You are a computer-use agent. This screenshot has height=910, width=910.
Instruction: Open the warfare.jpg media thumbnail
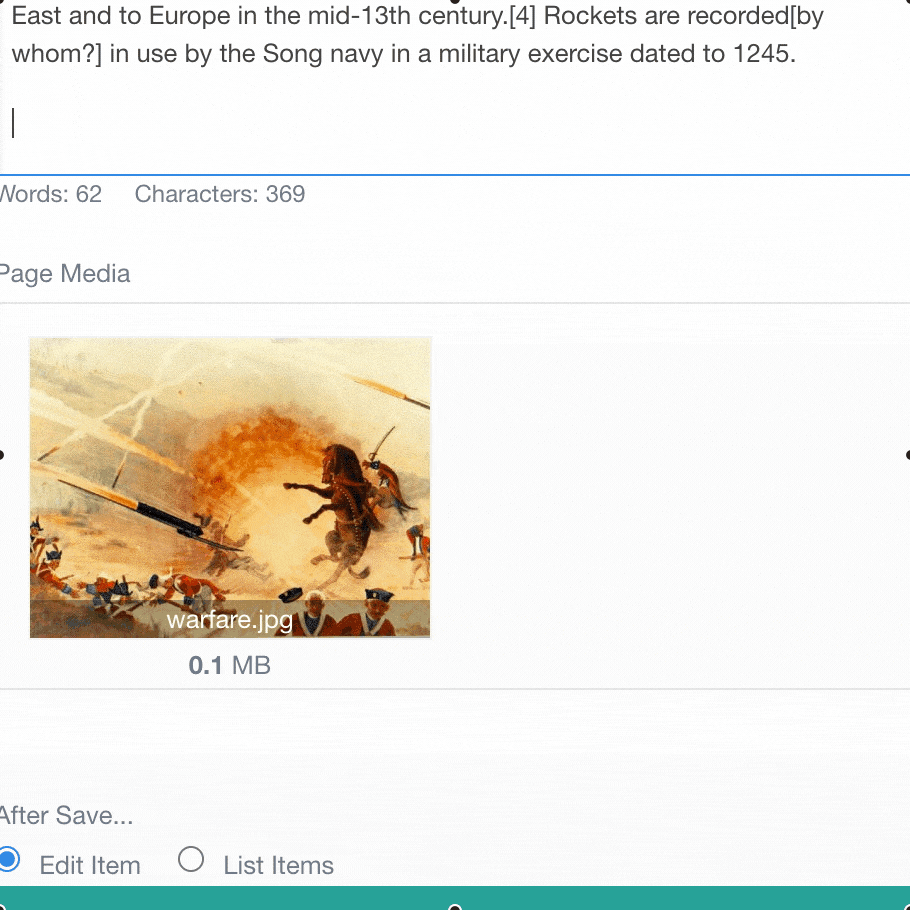(x=230, y=488)
